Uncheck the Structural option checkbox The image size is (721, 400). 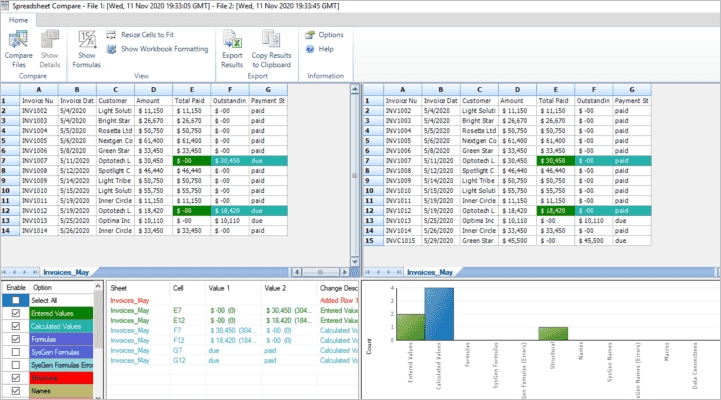pyautogui.click(x=16, y=377)
